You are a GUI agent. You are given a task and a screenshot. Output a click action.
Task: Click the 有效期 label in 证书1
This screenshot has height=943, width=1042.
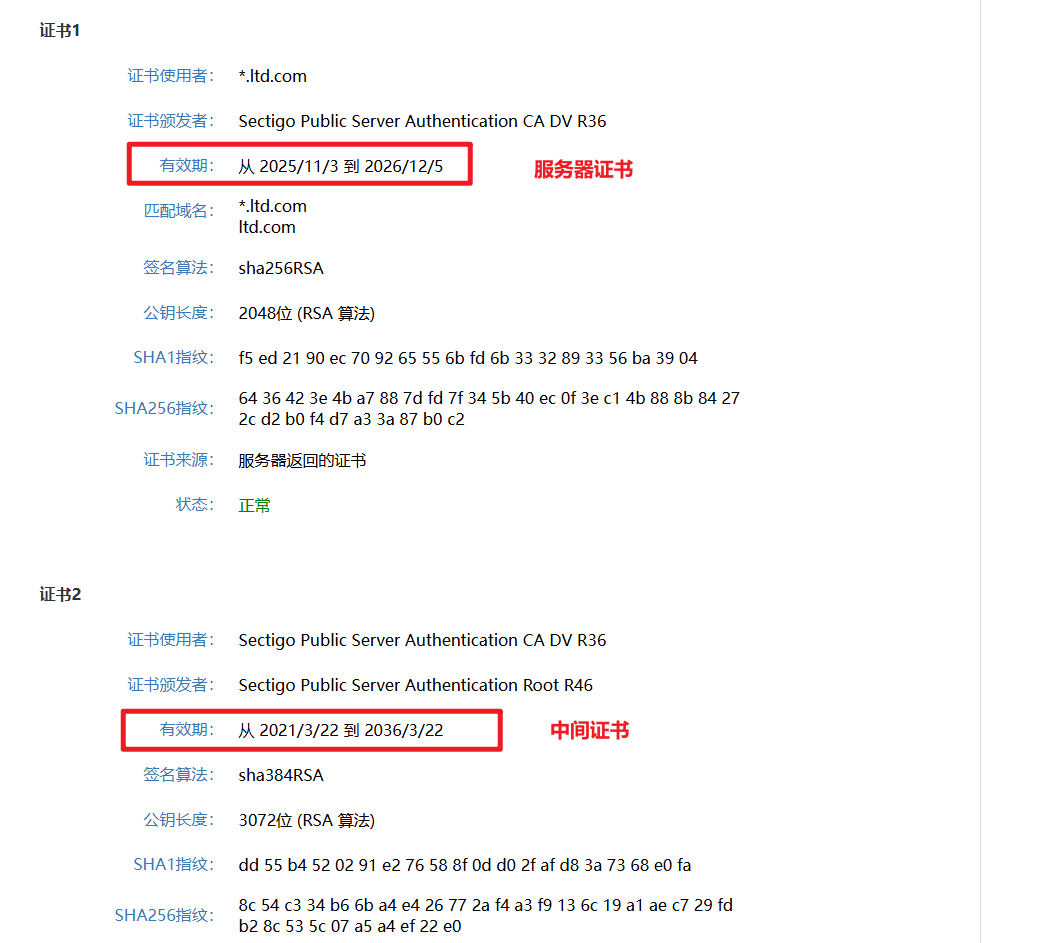pyautogui.click(x=187, y=165)
